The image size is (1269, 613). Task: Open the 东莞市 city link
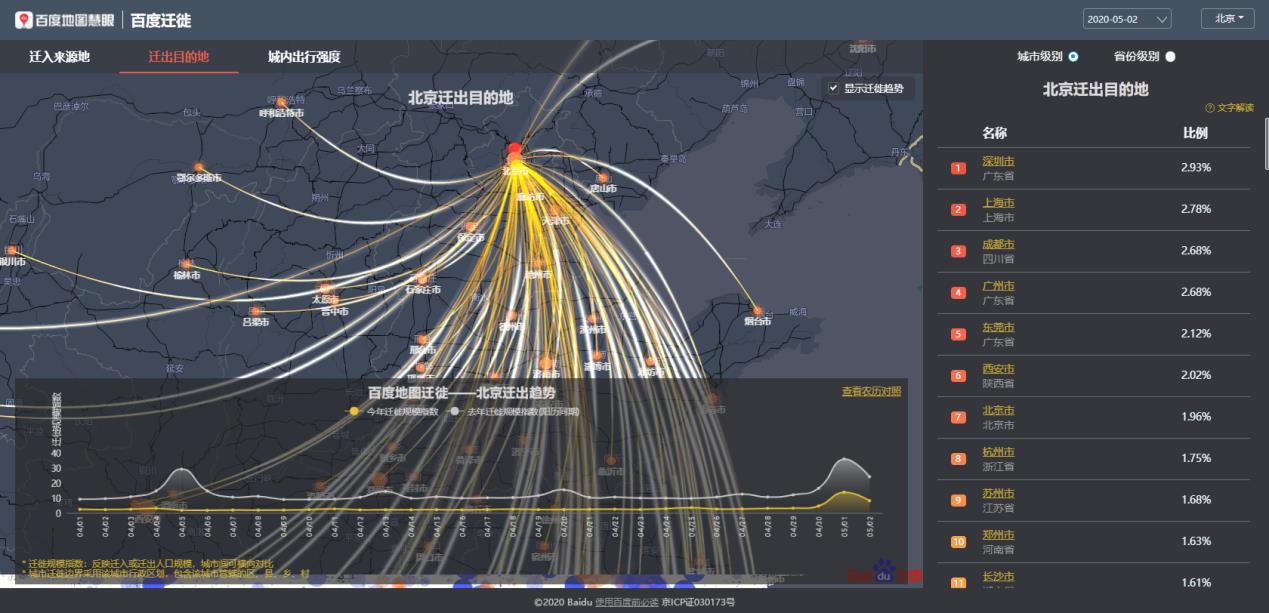(998, 327)
